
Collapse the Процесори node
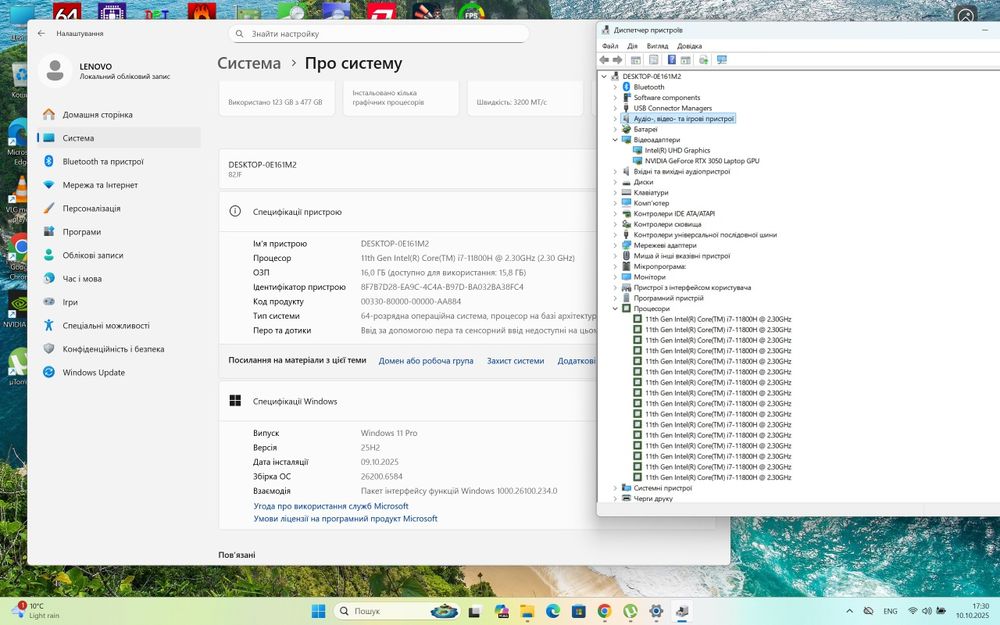[x=615, y=309]
